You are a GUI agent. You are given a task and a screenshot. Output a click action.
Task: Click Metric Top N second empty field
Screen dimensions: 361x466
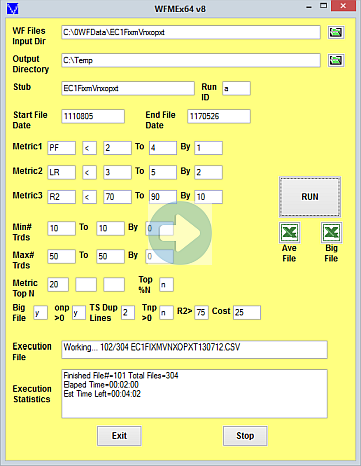click(x=86, y=284)
